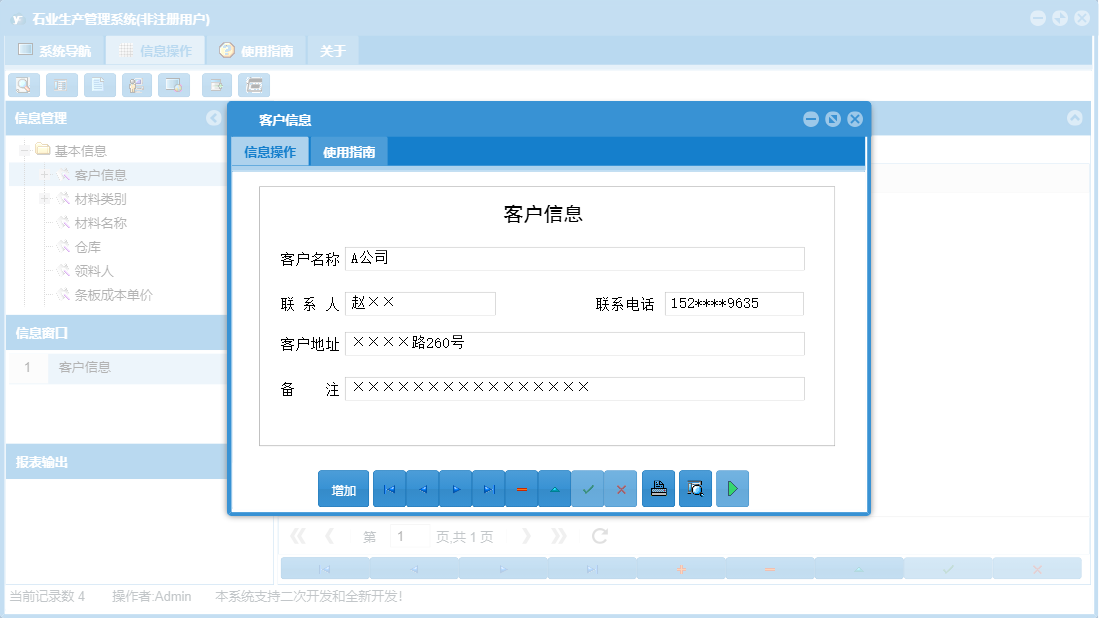Select the user management icon on the toolbar

(x=136, y=85)
